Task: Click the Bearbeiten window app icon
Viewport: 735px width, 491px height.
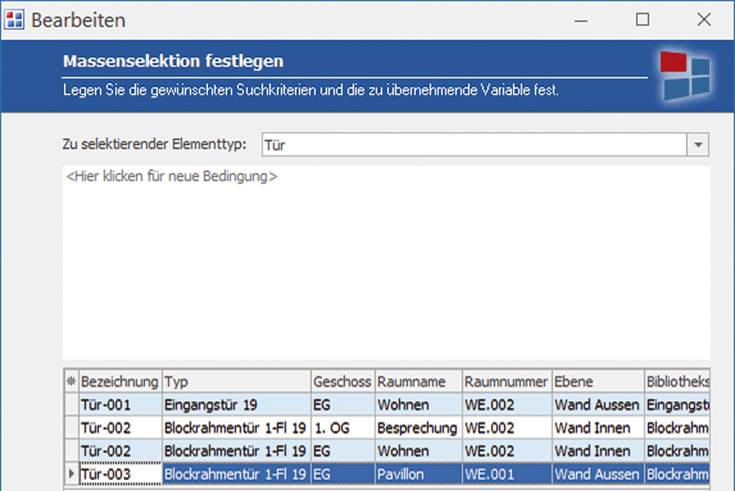Action: click(x=14, y=19)
